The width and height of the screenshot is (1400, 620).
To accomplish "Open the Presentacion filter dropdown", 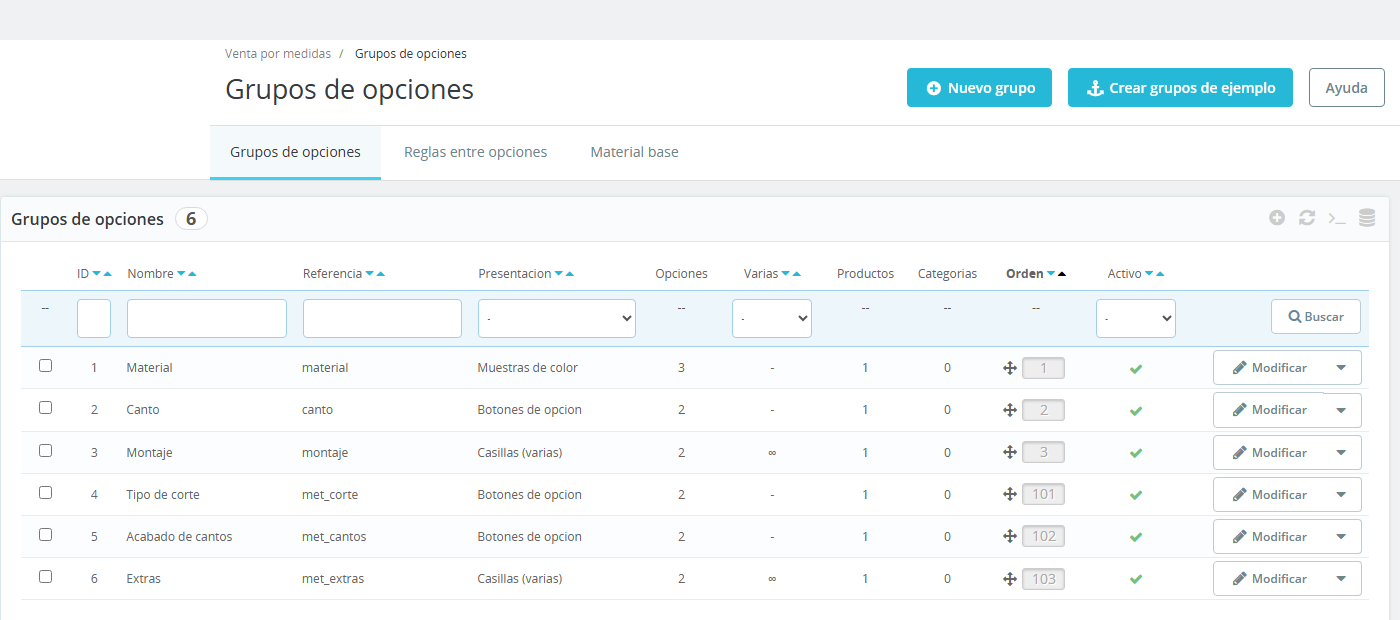I will coord(557,318).
